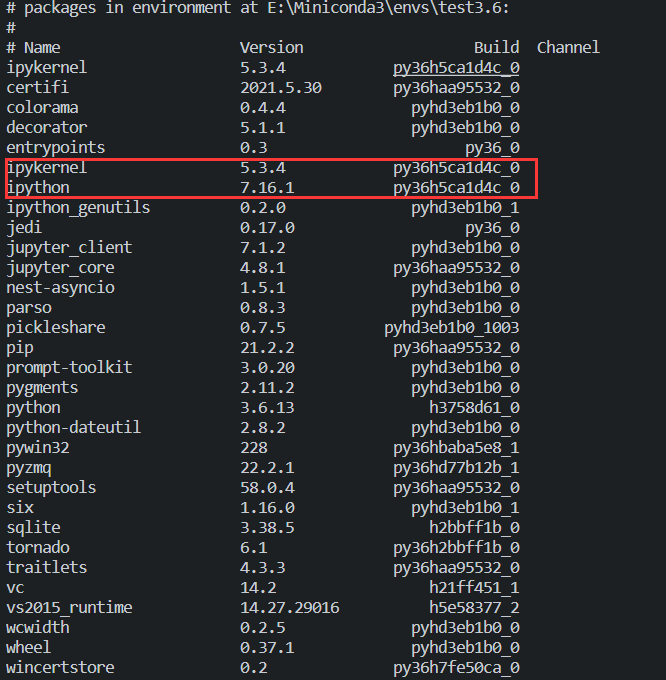Click build py36hbaba5e8_1 of pywin32
The width and height of the screenshot is (666, 680).
[456, 448]
